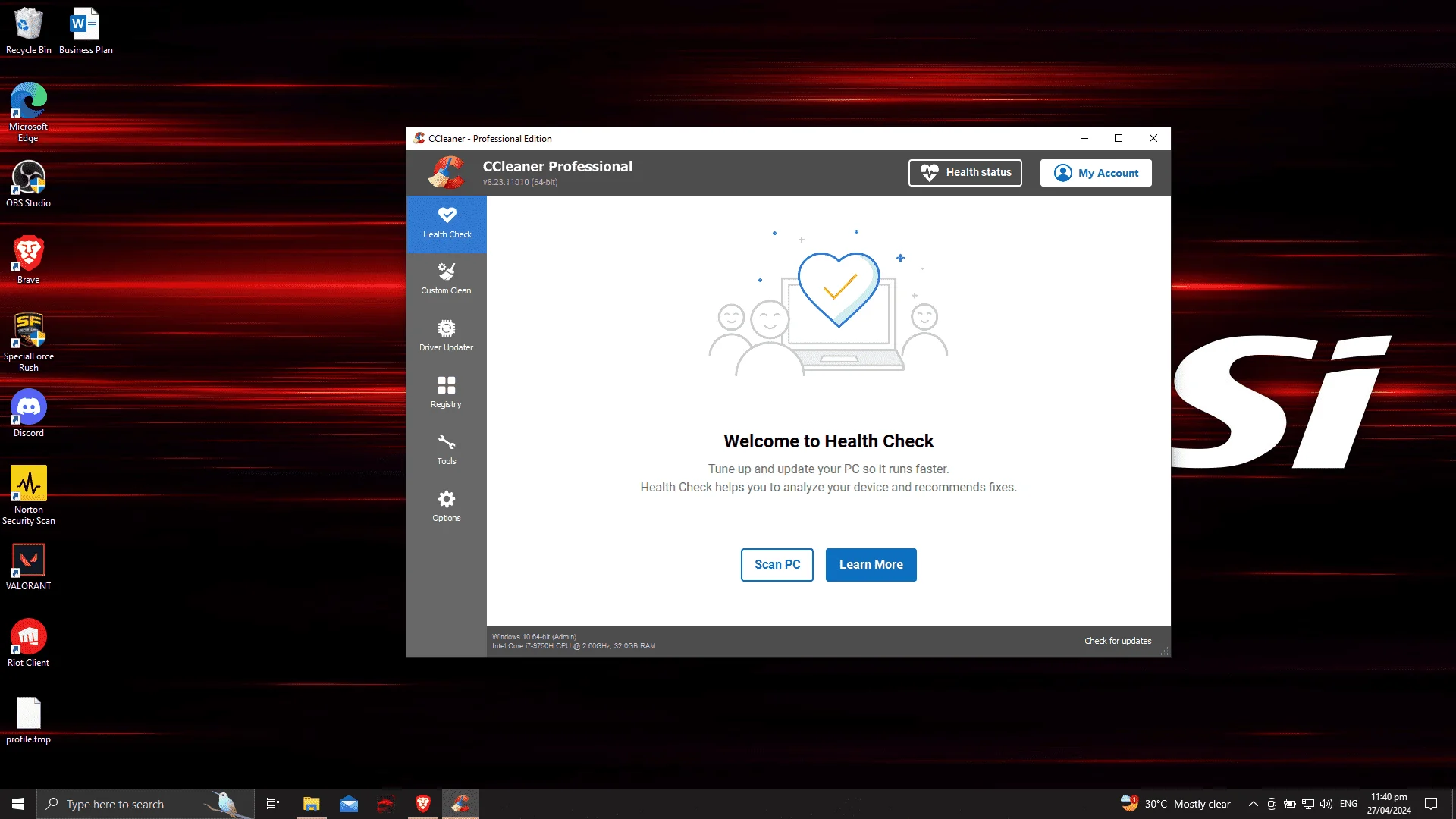
Task: Open the Registry section
Action: click(447, 394)
